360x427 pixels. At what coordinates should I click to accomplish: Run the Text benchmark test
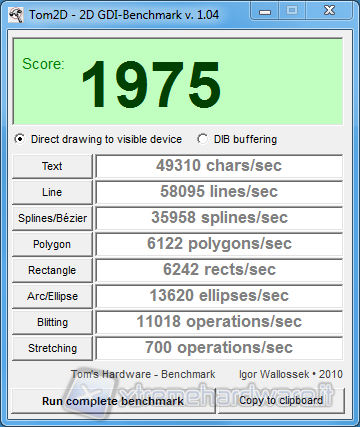point(52,166)
